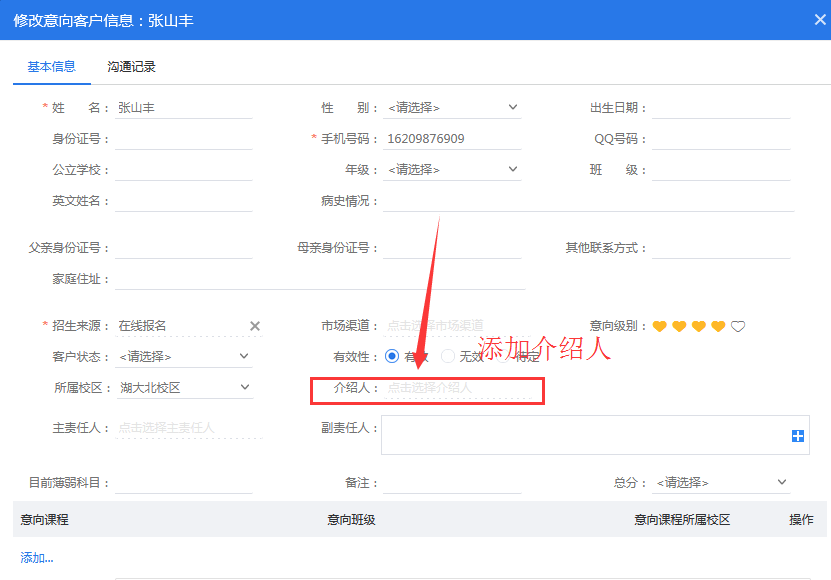Click the QQ号码 input field

(x=721, y=139)
